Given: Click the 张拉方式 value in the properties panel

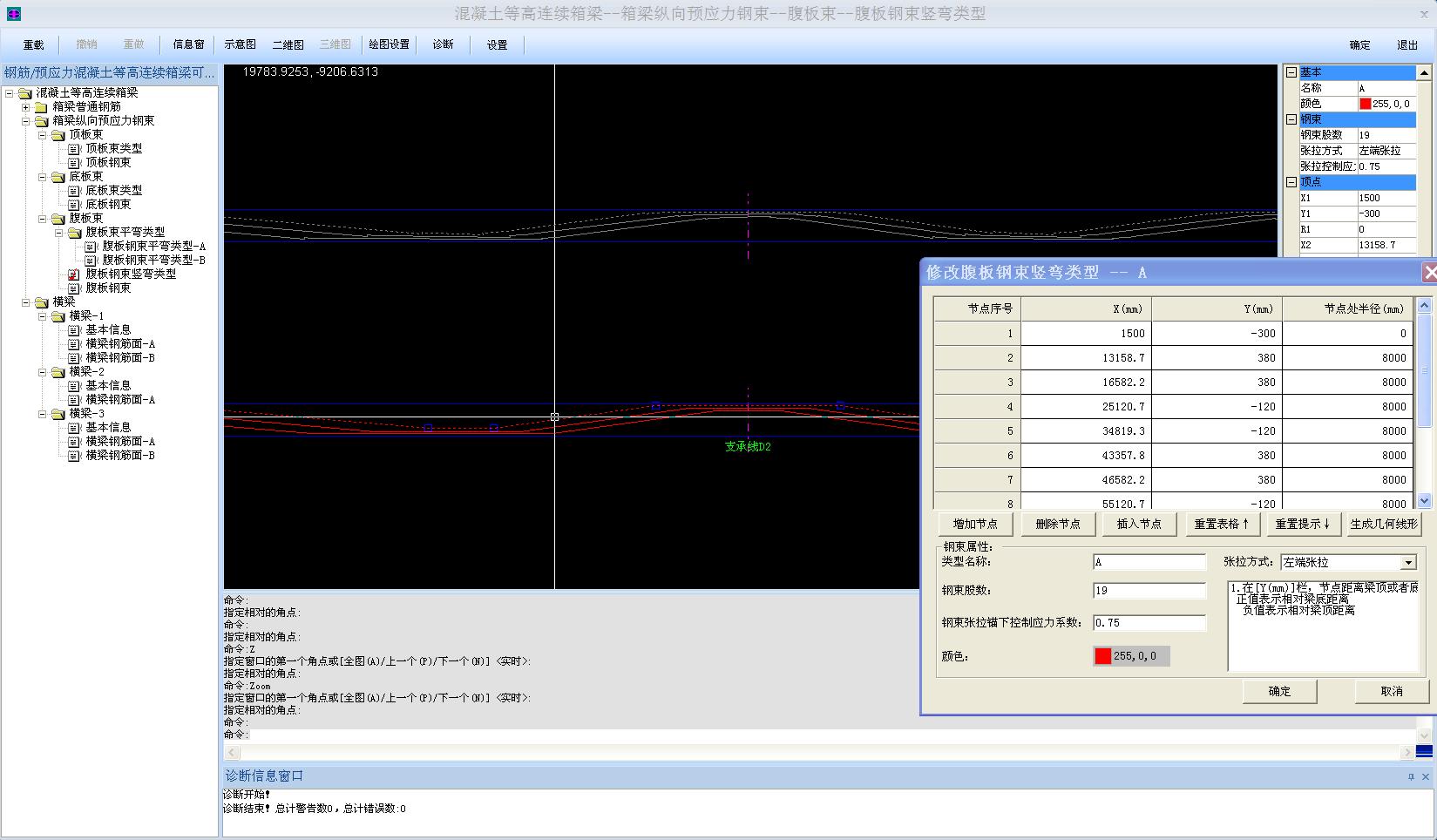Looking at the screenshot, I should (1386, 151).
